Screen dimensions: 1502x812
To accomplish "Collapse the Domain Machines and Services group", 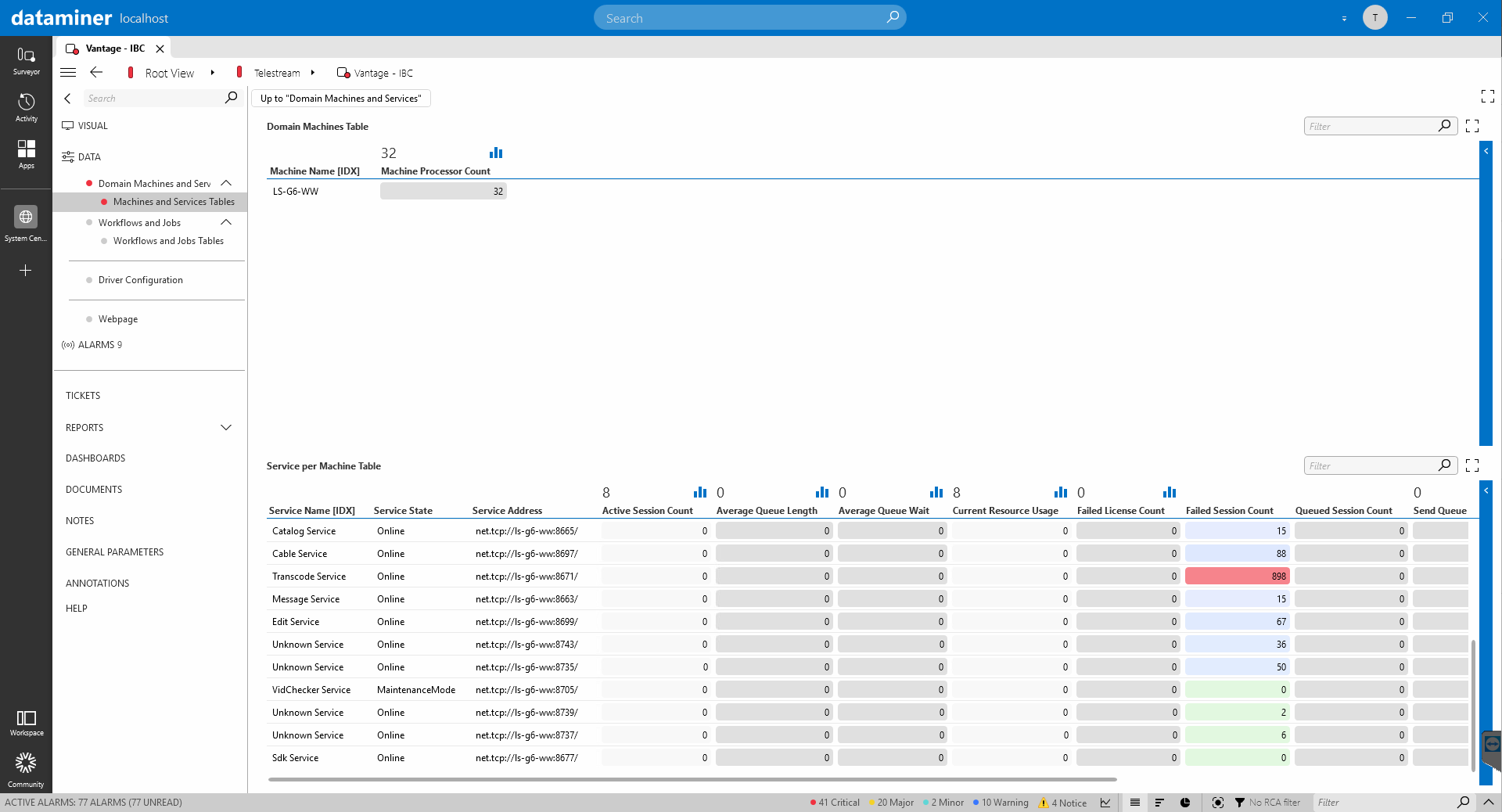I will coord(226,183).
